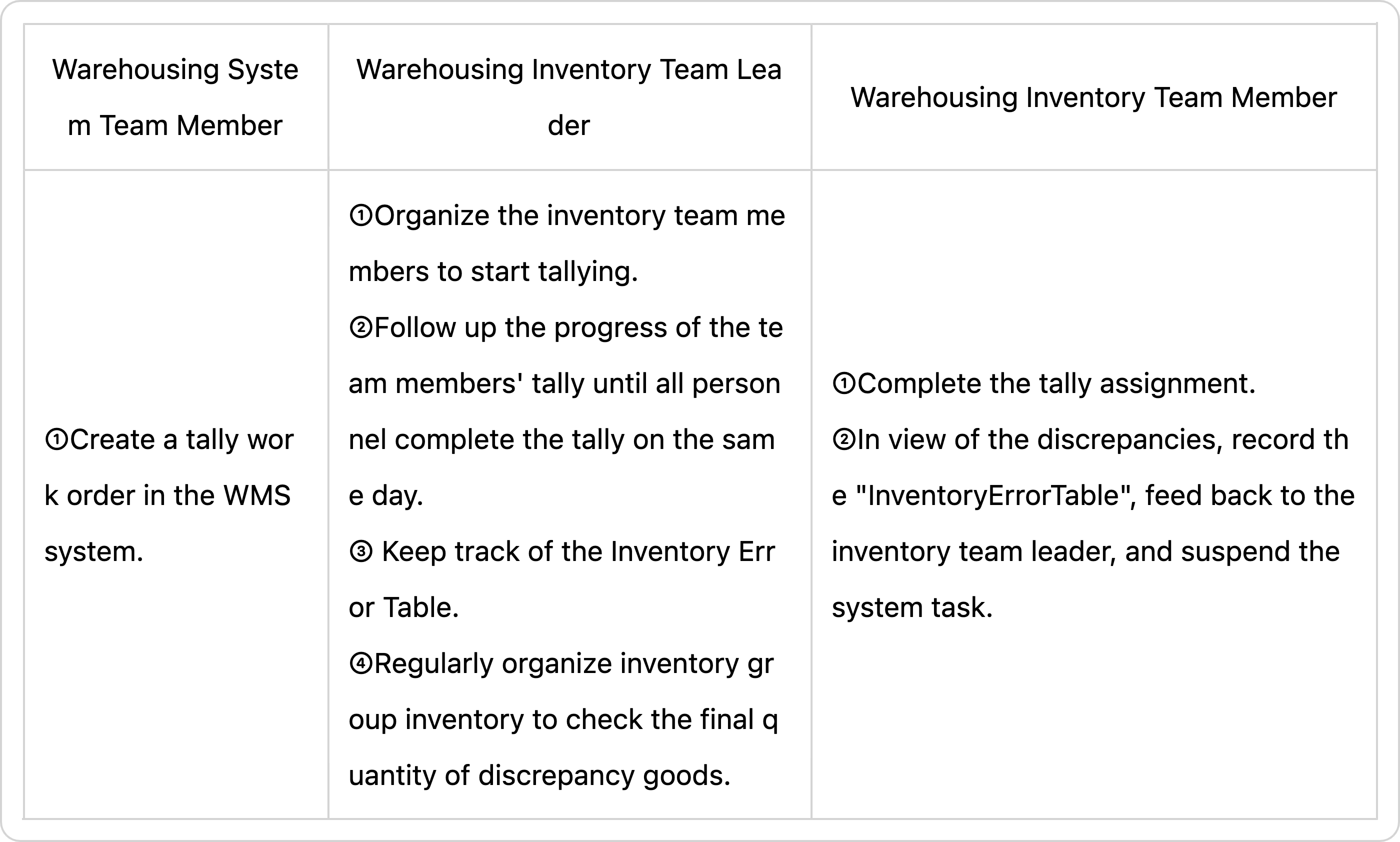
Task: Click the "Warehousing Inventory Team Member" column header
Action: click(x=1093, y=97)
